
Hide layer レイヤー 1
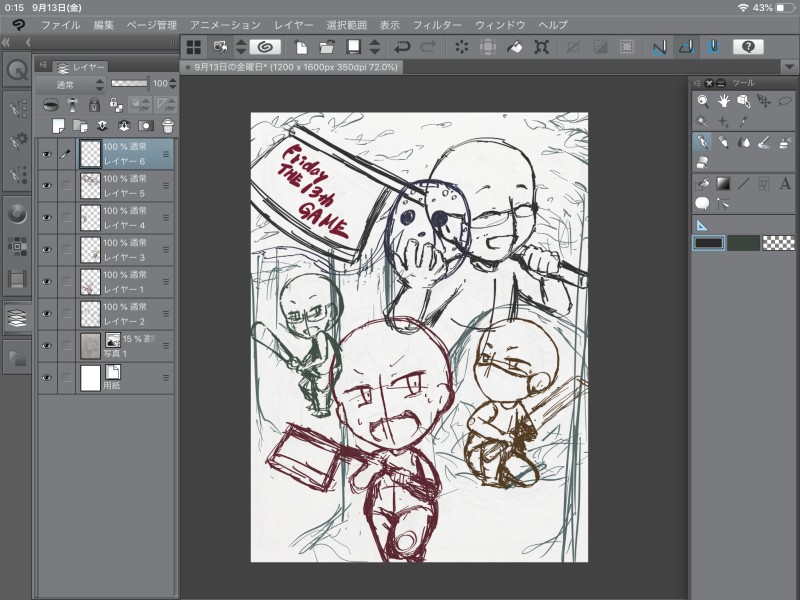tap(47, 282)
